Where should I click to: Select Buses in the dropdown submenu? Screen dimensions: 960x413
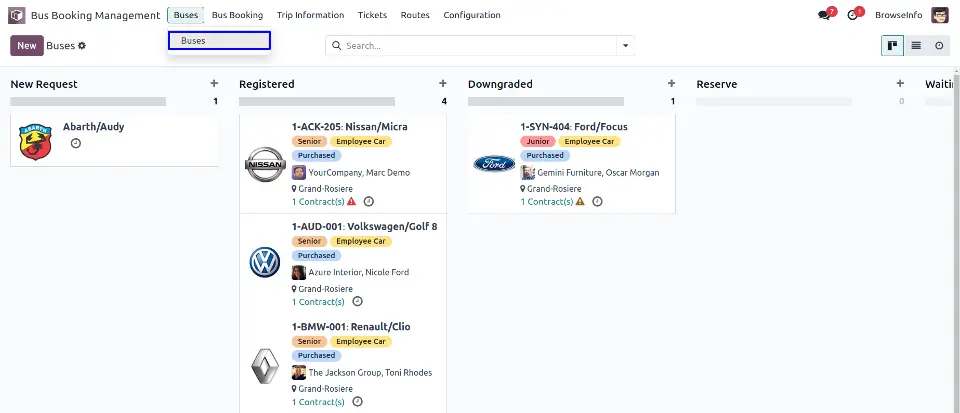[220, 40]
